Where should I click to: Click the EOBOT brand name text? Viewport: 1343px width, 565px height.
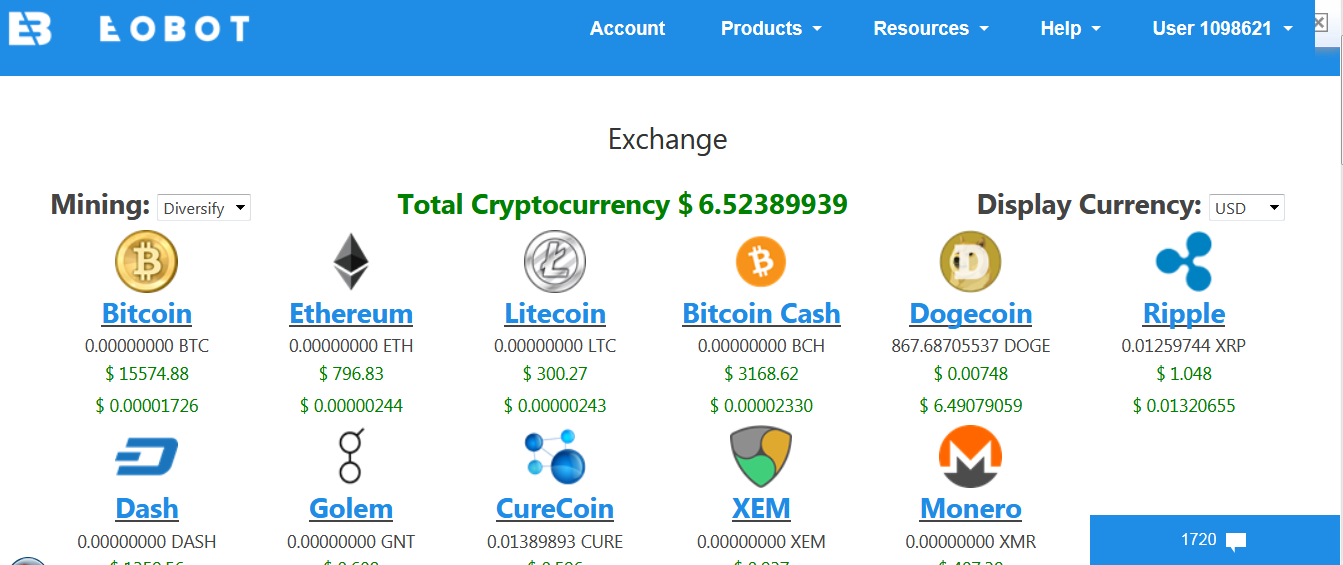174,29
